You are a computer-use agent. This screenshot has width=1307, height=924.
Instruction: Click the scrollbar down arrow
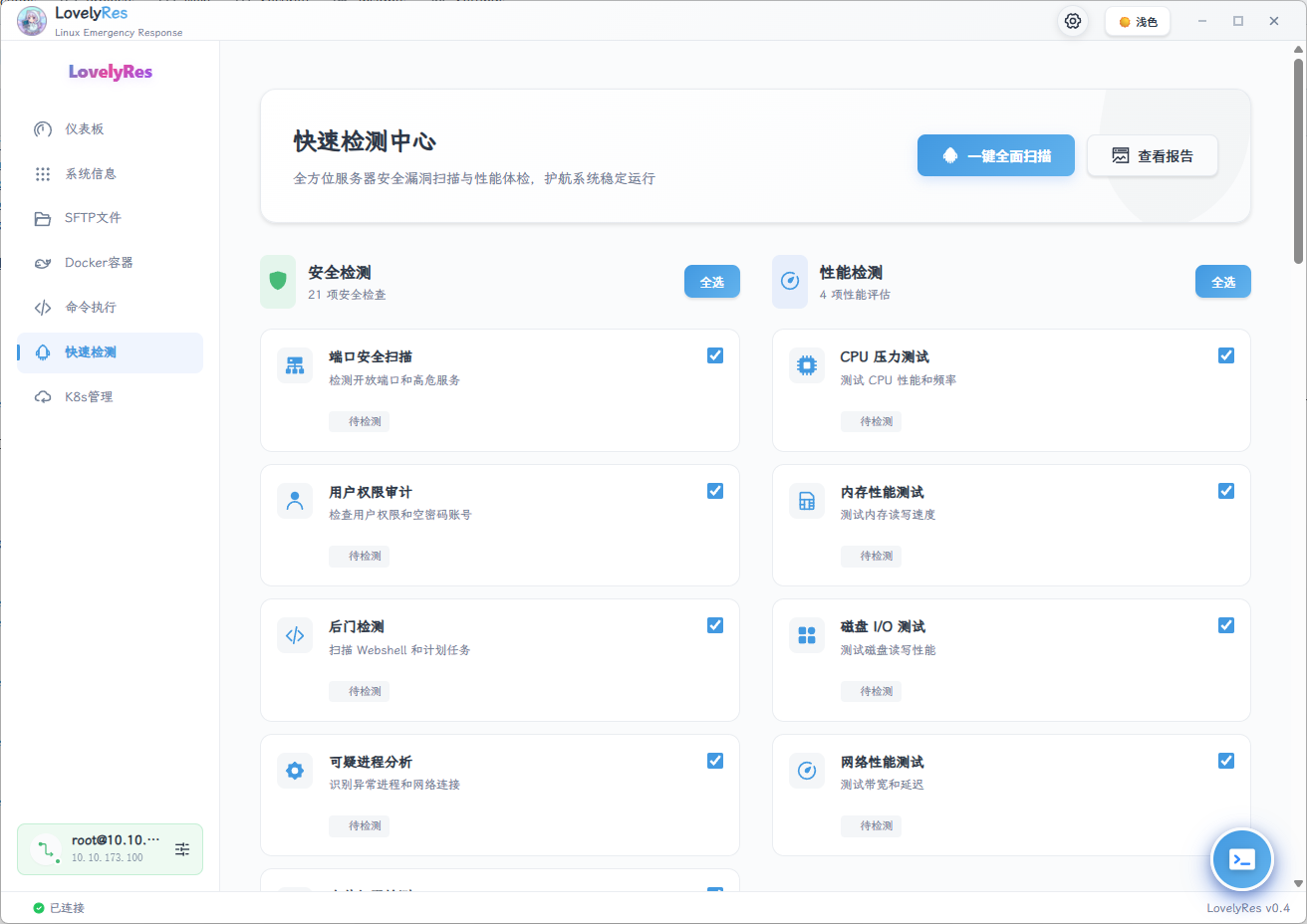[1298, 883]
